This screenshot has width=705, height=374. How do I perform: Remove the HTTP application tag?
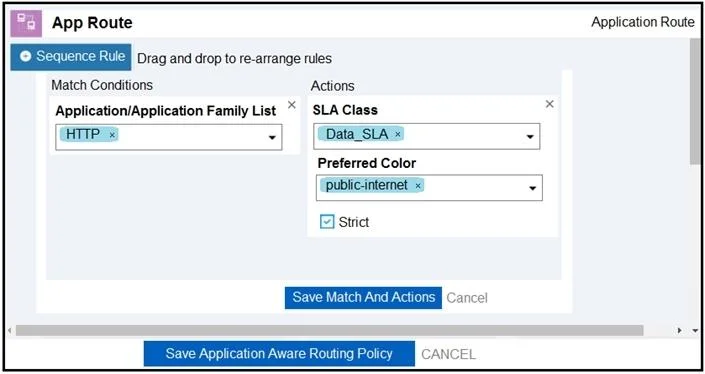(112, 135)
